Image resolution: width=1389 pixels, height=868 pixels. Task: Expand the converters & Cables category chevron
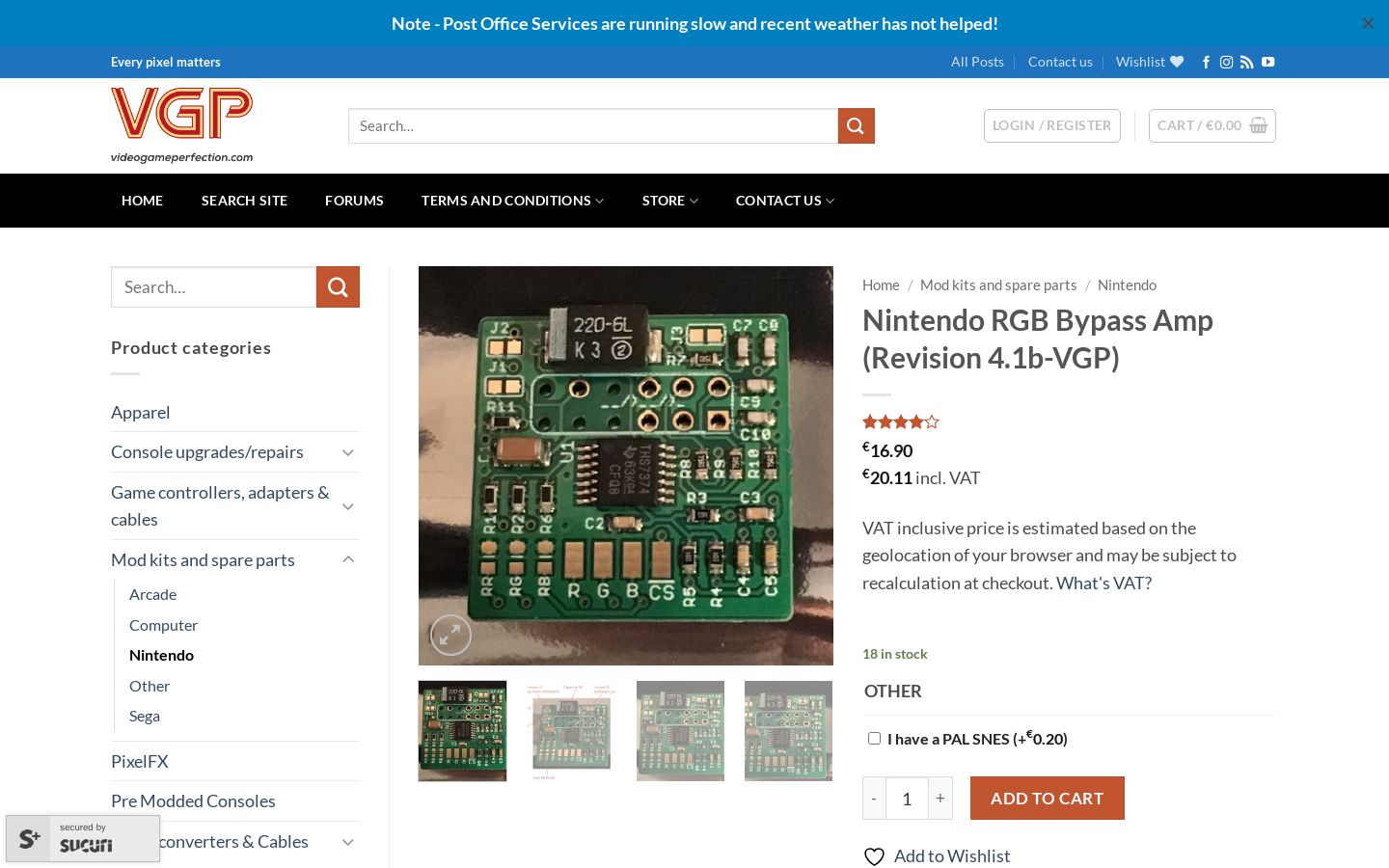coord(348,841)
